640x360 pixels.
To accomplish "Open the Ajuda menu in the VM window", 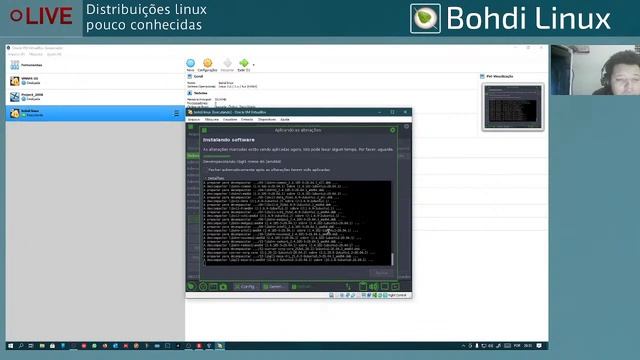I will [x=285, y=120].
